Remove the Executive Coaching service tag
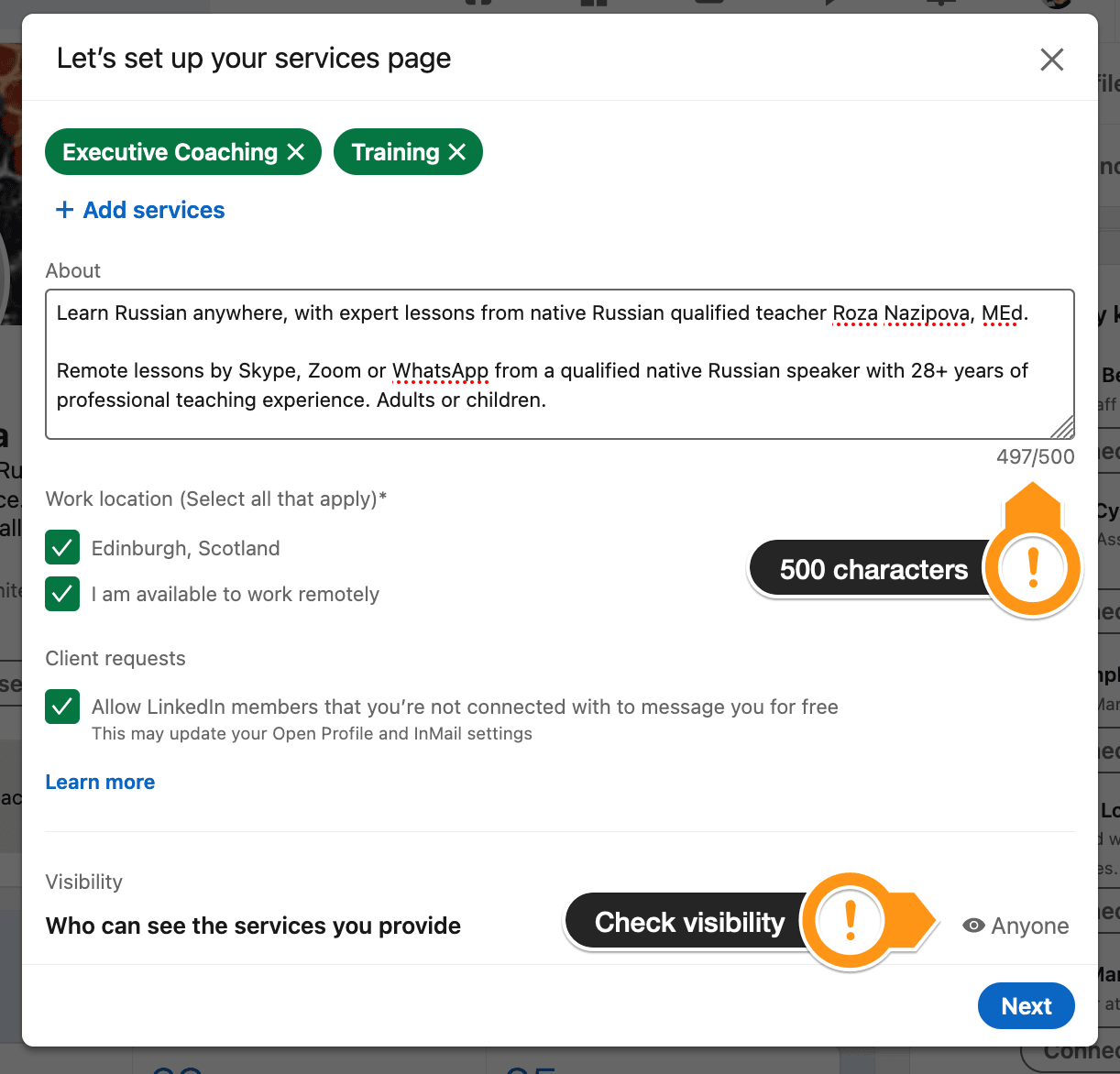Image resolution: width=1120 pixels, height=1074 pixels. click(295, 152)
